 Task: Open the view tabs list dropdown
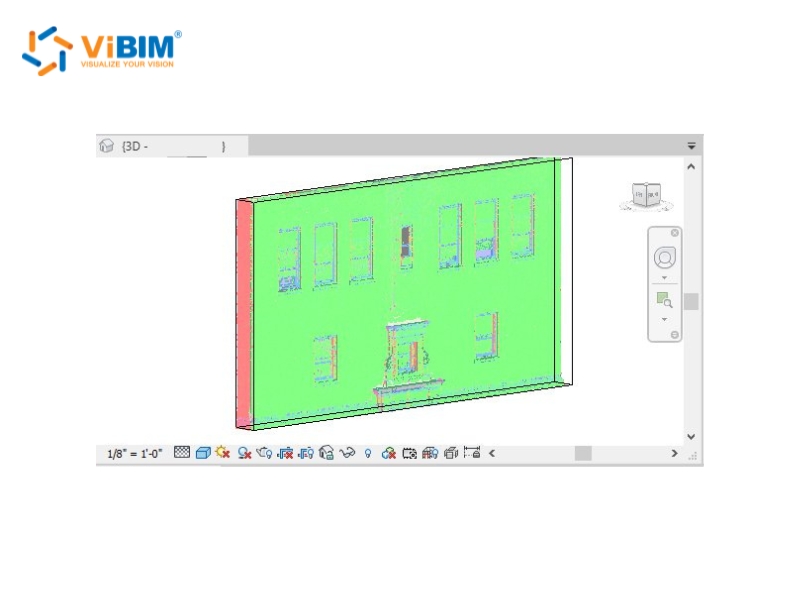(x=691, y=146)
